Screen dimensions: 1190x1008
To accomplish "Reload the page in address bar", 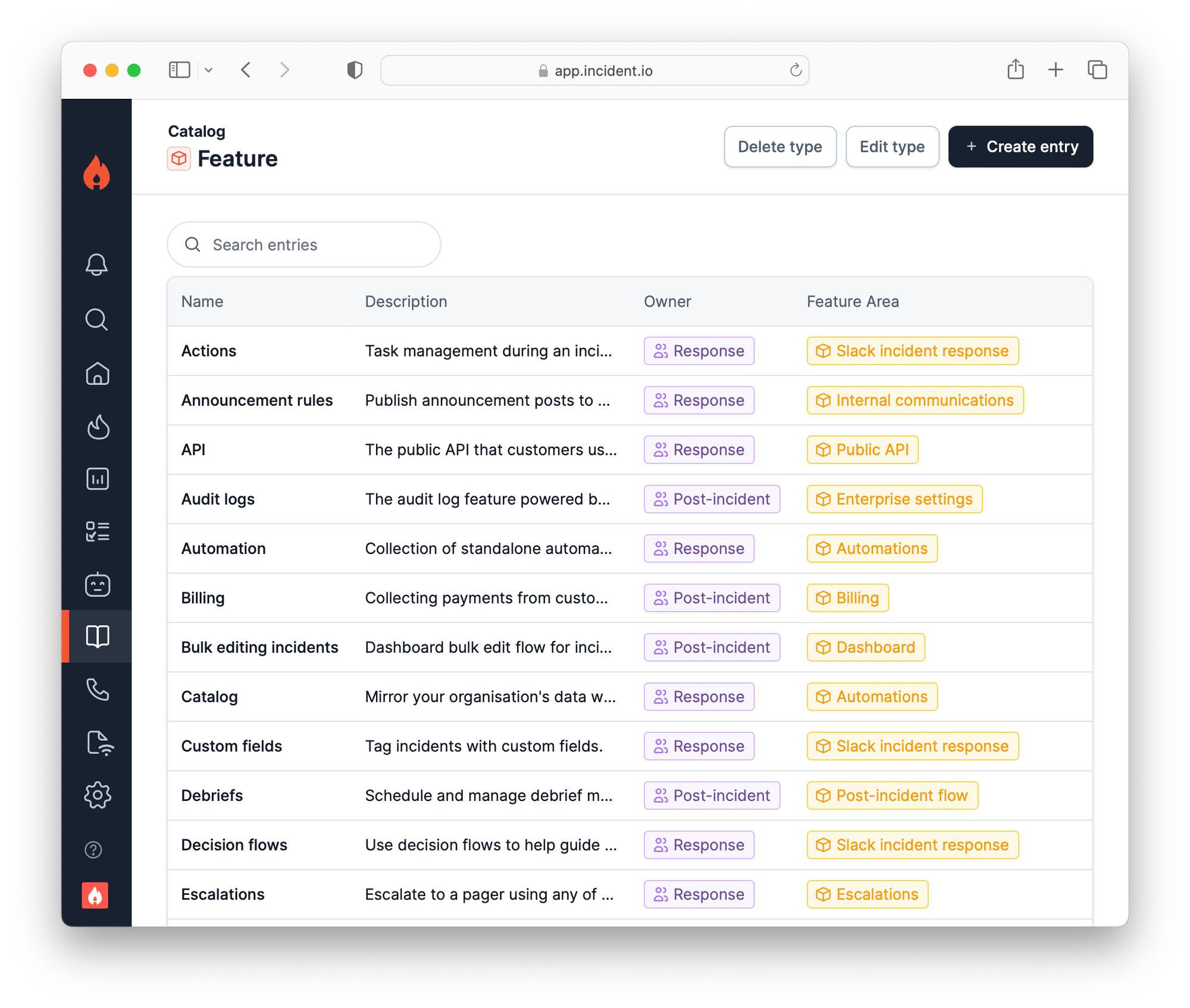I will [796, 70].
